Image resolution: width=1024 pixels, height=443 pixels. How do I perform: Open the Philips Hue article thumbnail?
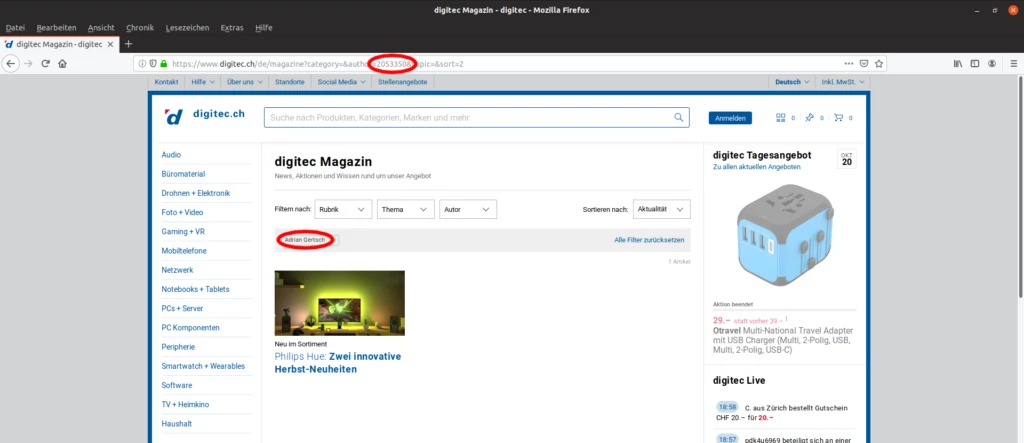[x=340, y=303]
